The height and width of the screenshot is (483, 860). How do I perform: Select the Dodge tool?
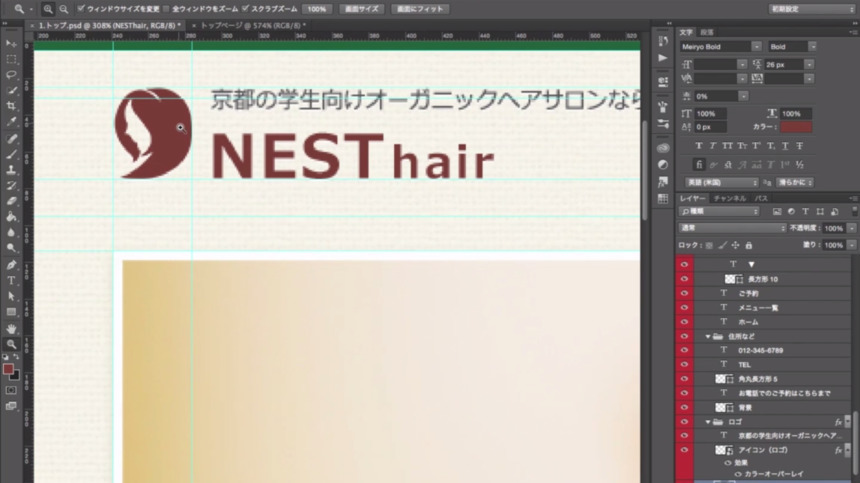coord(11,248)
